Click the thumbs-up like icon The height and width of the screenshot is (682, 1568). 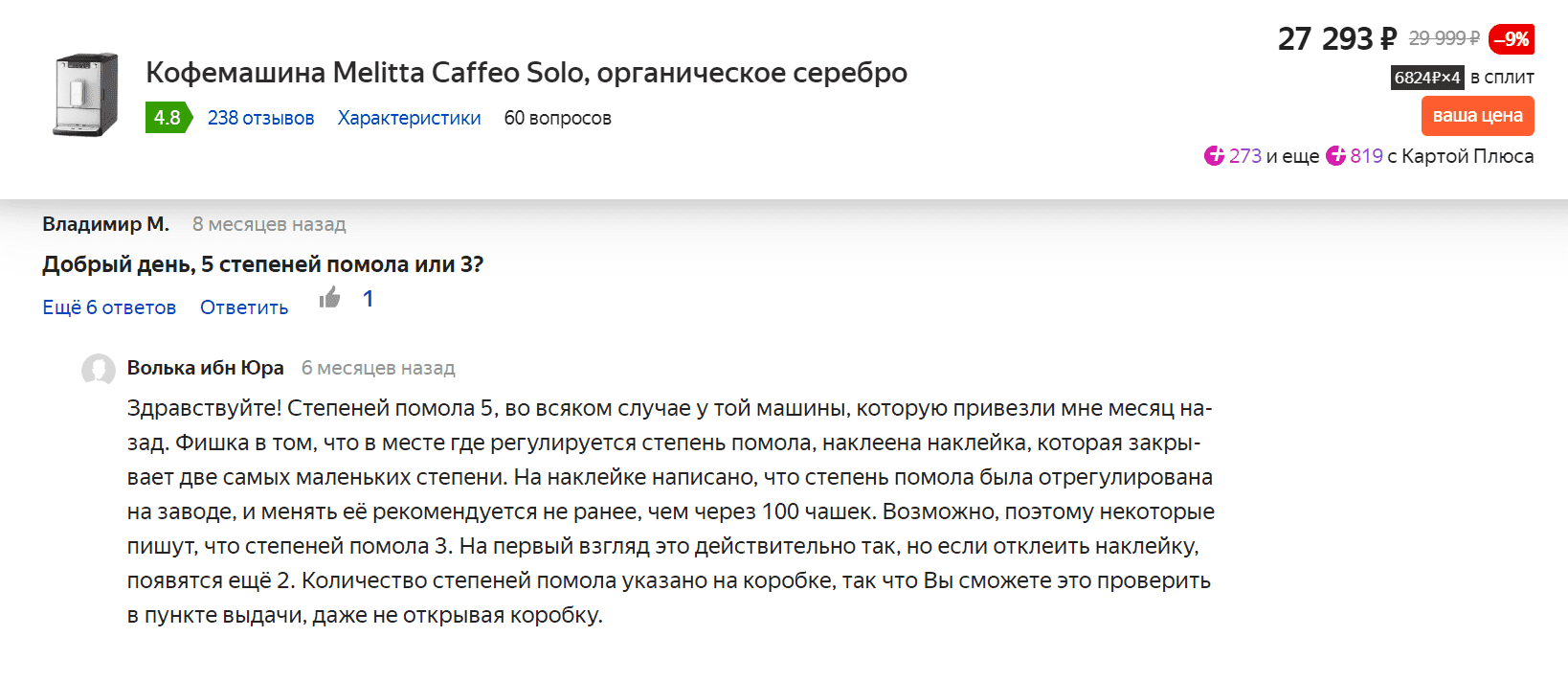[330, 298]
